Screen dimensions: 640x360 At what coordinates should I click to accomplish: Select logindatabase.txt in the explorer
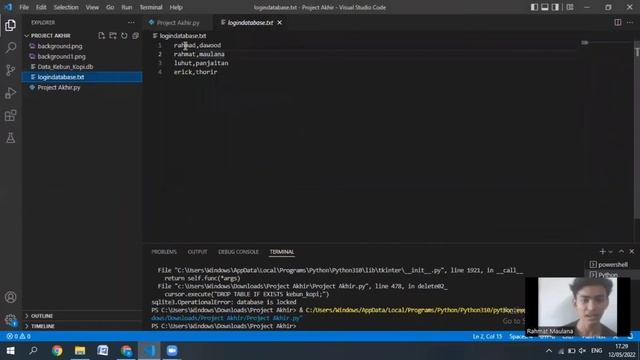coord(82,77)
